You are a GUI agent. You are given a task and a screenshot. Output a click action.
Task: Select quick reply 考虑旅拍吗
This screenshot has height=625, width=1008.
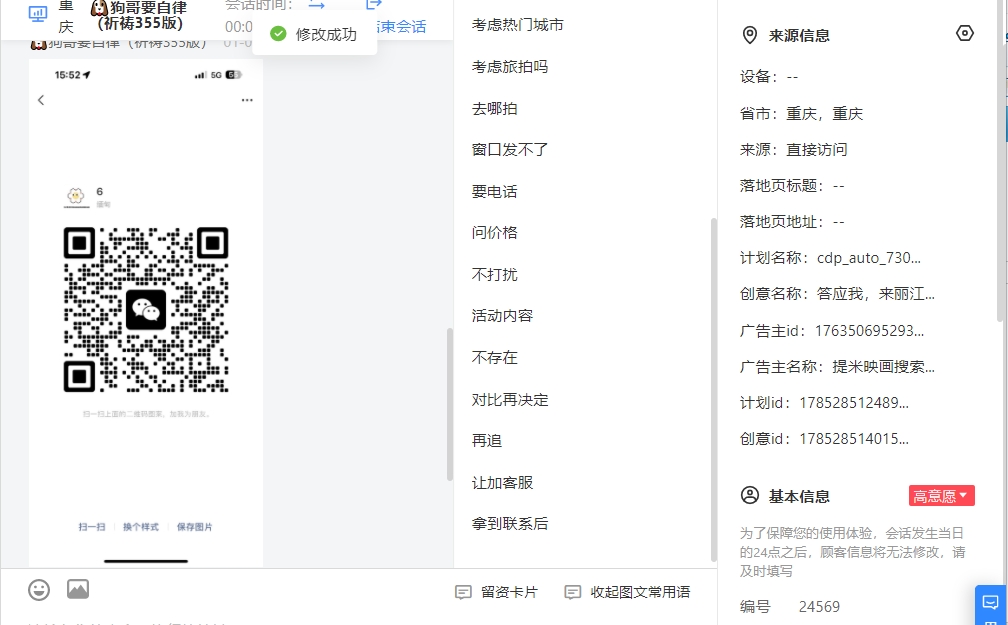510,67
